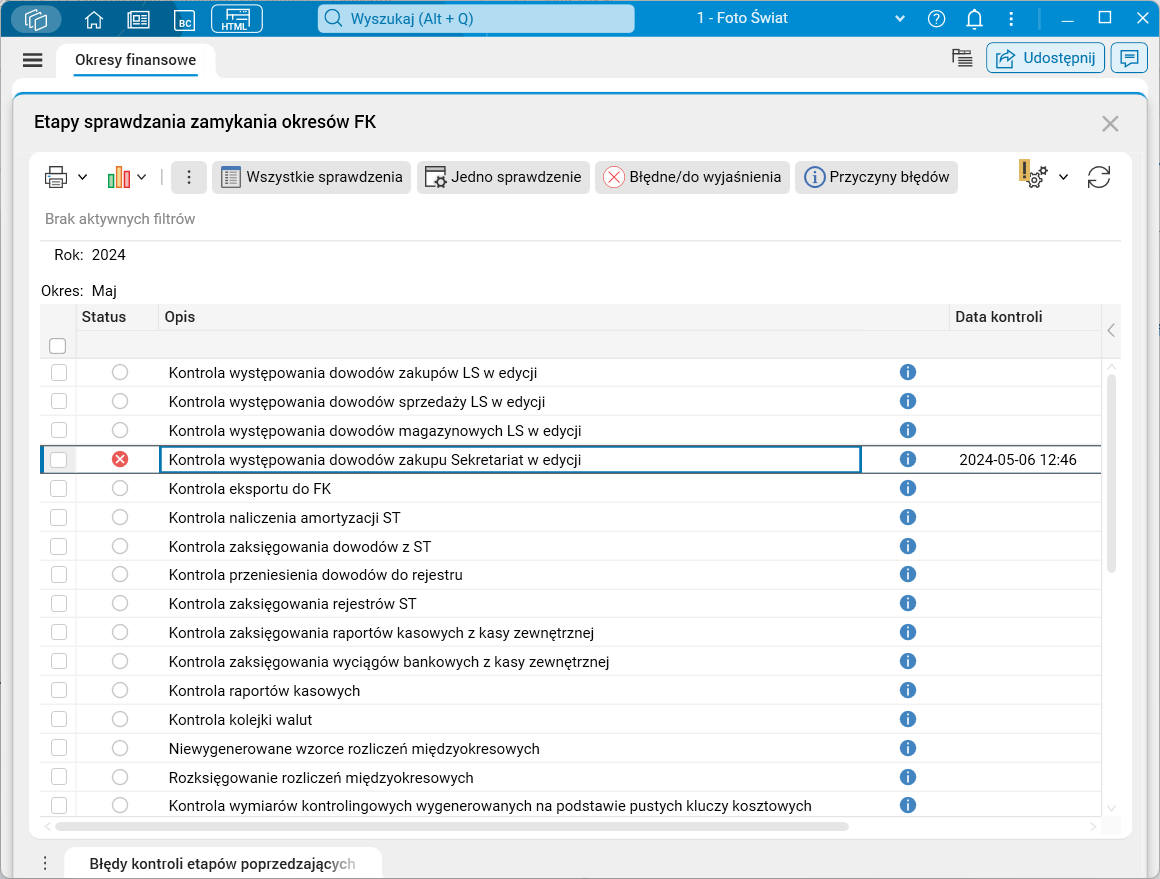Expand the print icon dropdown arrow
The height and width of the screenshot is (879, 1160).
80,176
